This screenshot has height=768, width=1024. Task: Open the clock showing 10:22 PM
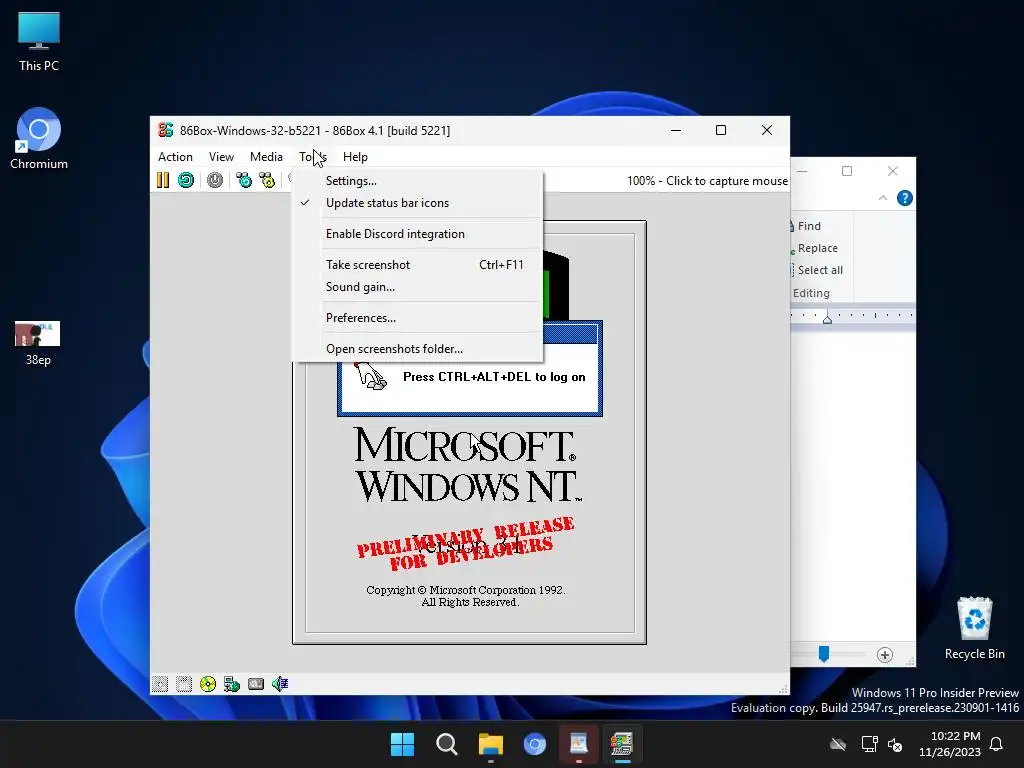pyautogui.click(x=950, y=744)
